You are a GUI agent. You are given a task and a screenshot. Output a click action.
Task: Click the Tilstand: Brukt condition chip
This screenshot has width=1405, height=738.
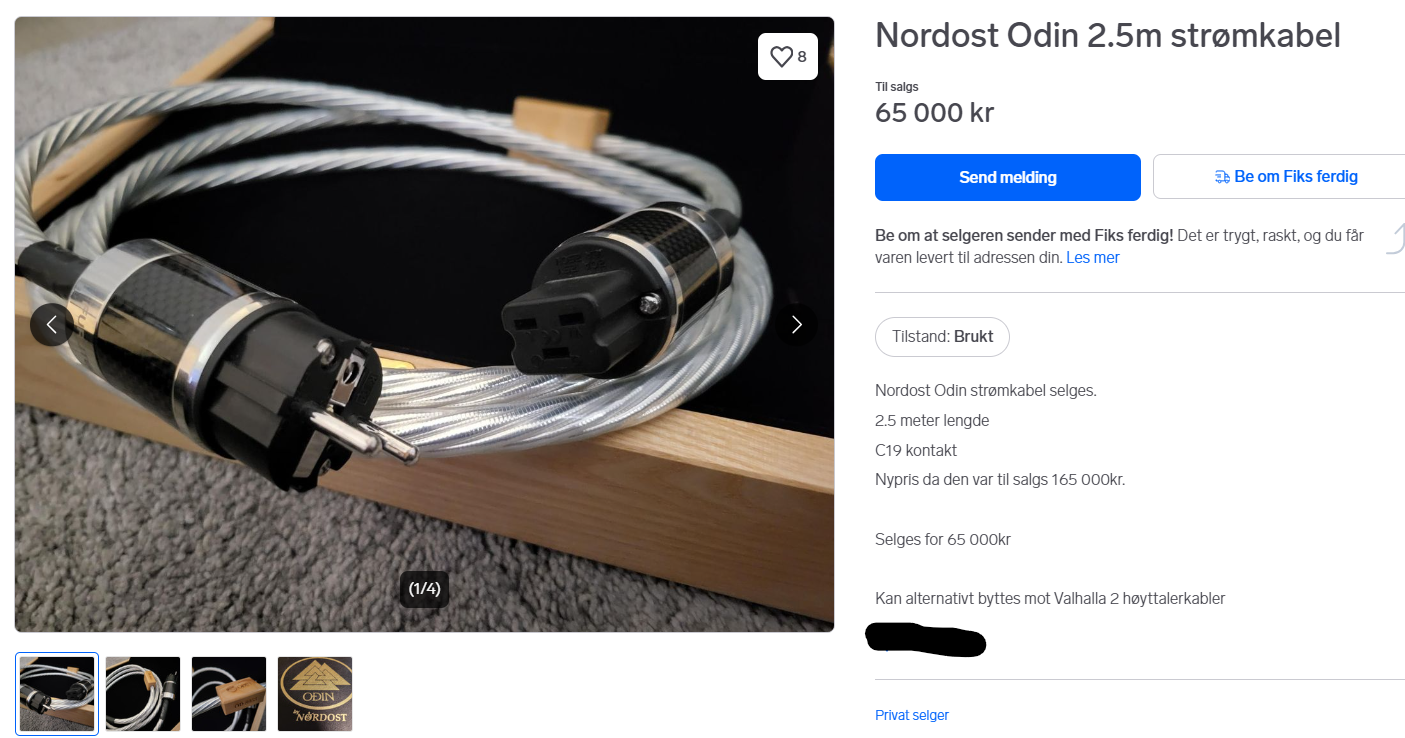coord(942,337)
